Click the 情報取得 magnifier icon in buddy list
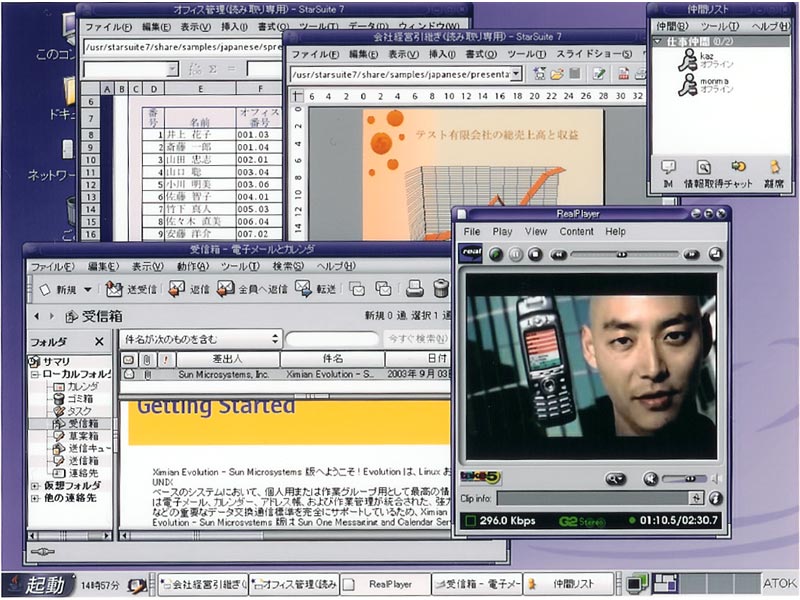 [704, 167]
